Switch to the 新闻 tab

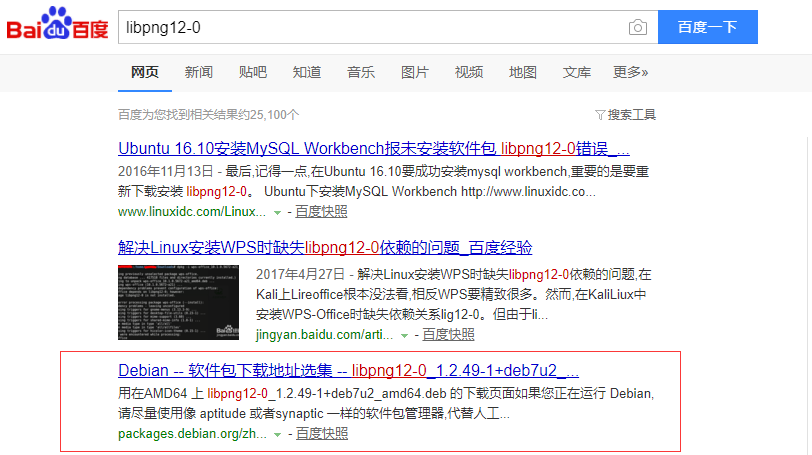199,72
